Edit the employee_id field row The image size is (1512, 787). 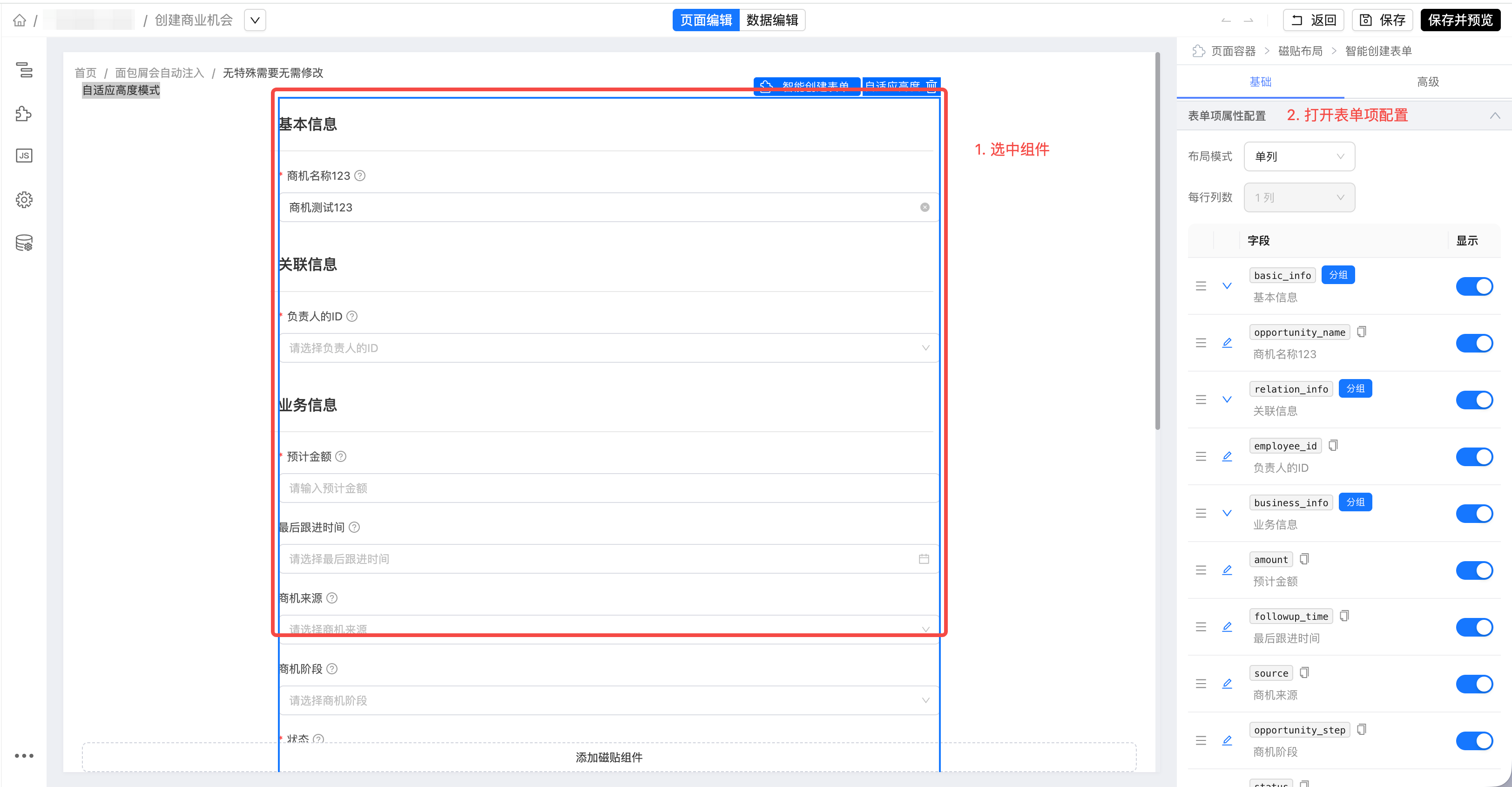pyautogui.click(x=1227, y=456)
